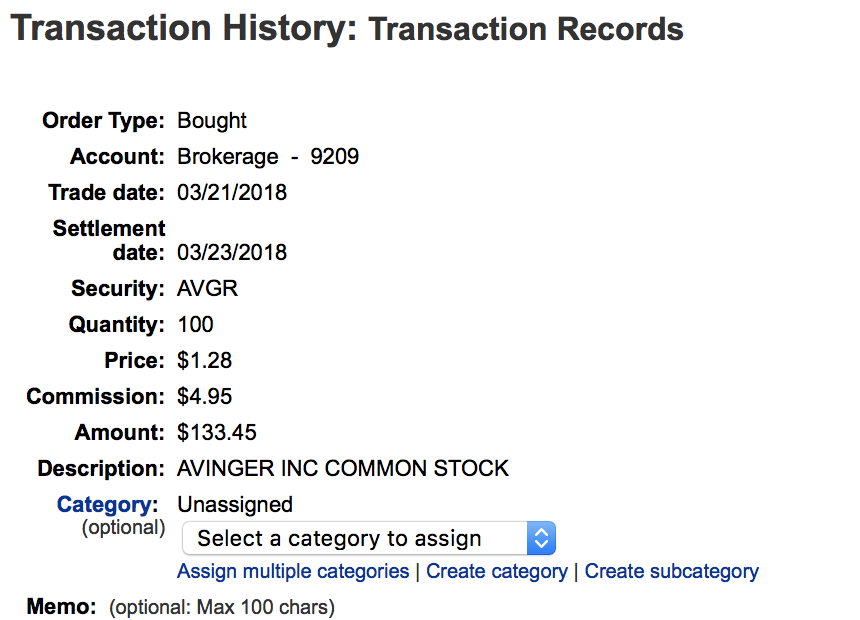Click the Transaction Records subheading text

point(526,30)
